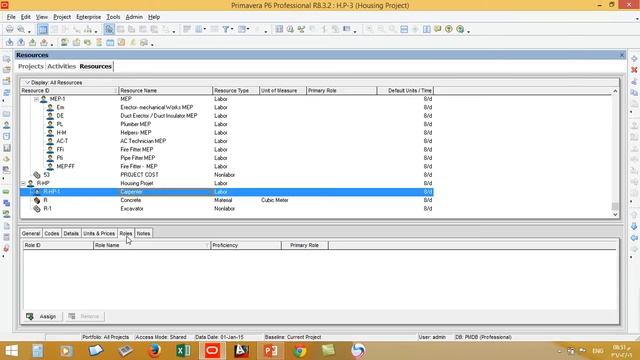The width and height of the screenshot is (640, 360).
Task: Click the red icon at bottom of left bar
Action: 7,248
